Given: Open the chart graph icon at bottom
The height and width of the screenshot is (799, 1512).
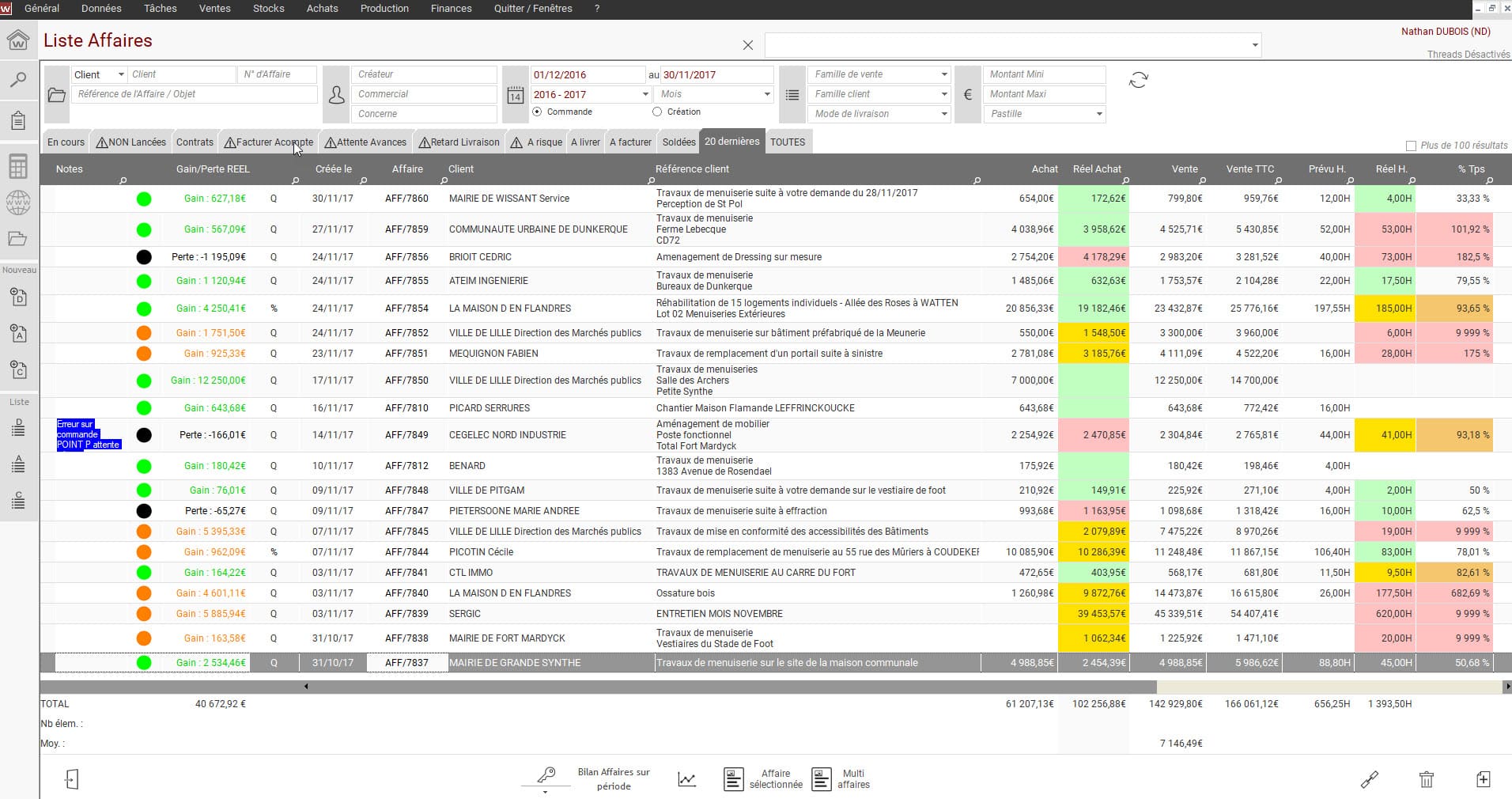Looking at the screenshot, I should coord(687,780).
